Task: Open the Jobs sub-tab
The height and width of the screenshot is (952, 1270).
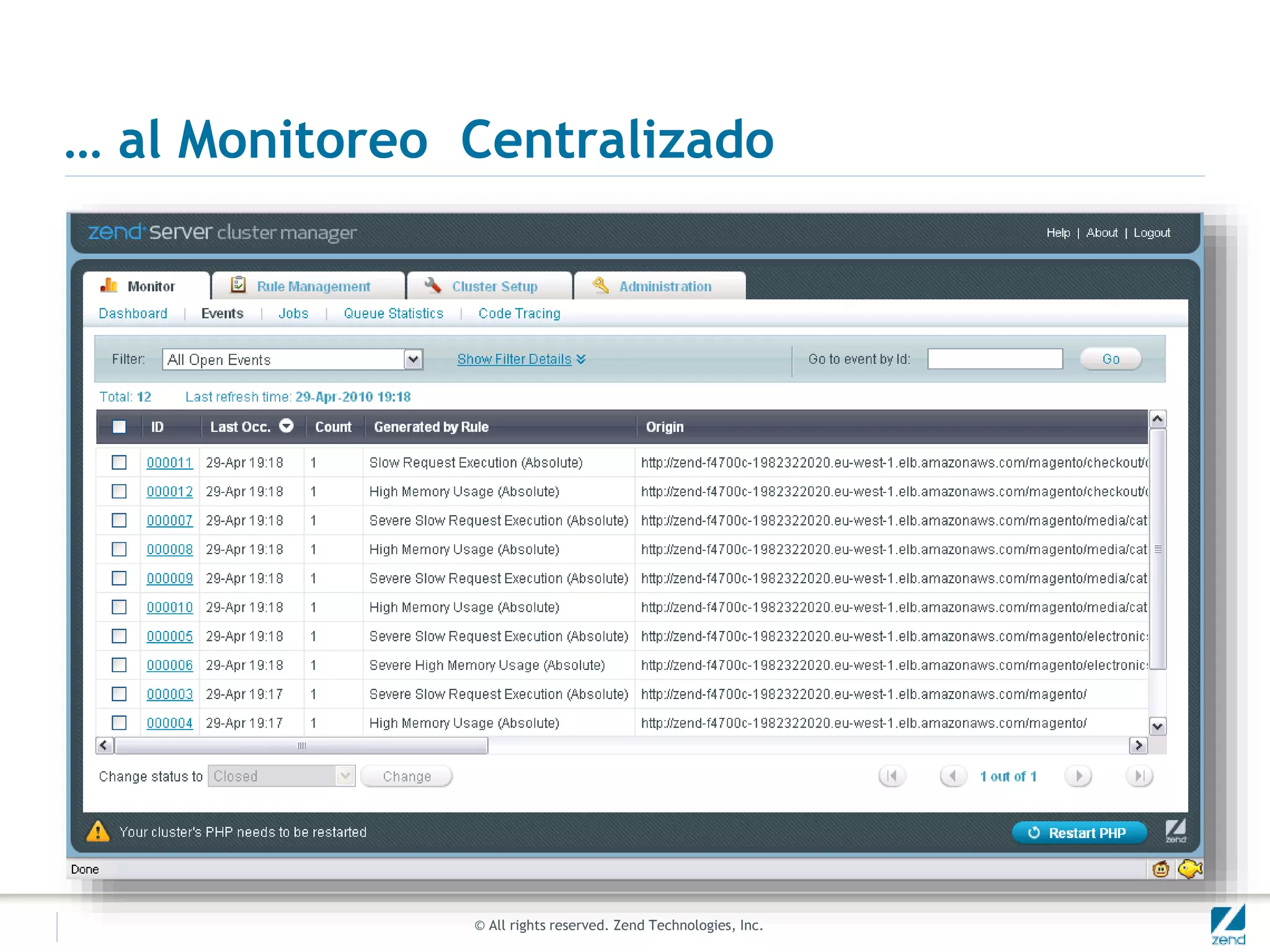Action: tap(293, 314)
